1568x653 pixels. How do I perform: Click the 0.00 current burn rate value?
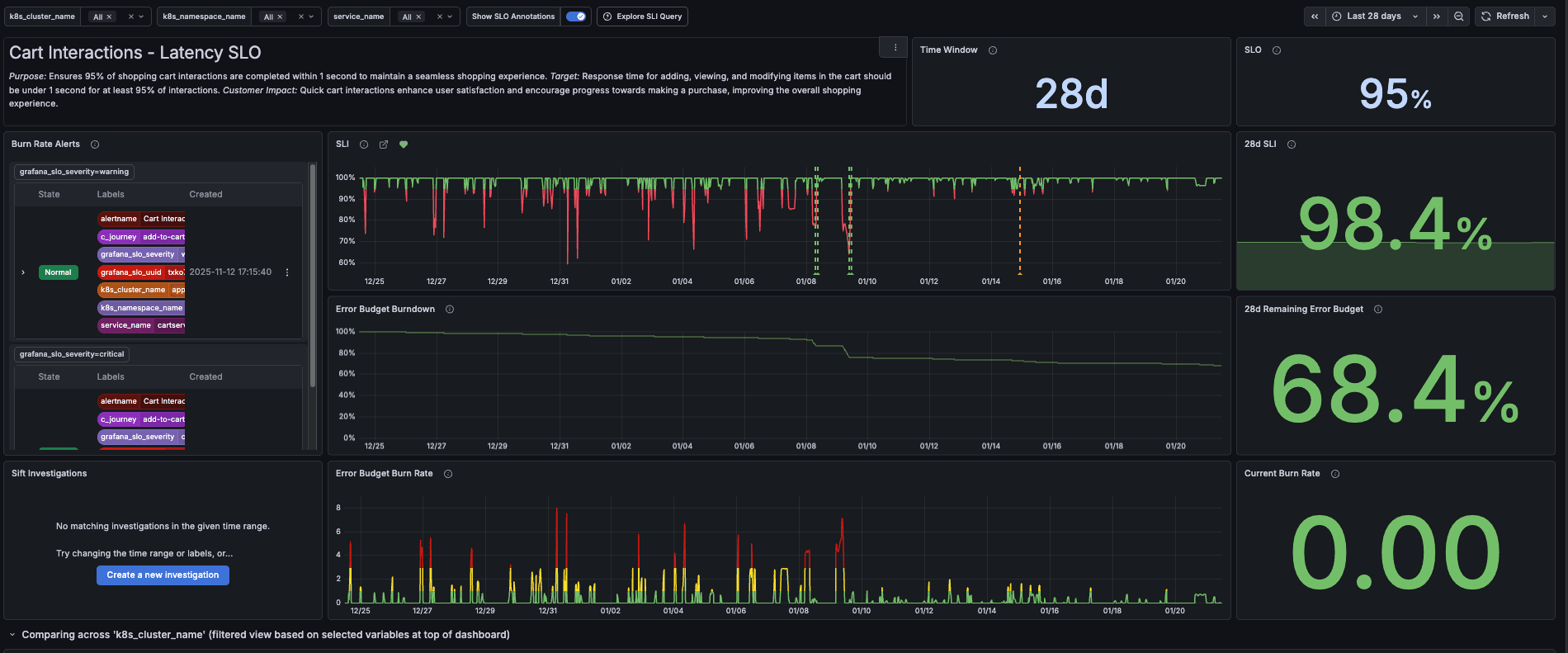[x=1396, y=552]
